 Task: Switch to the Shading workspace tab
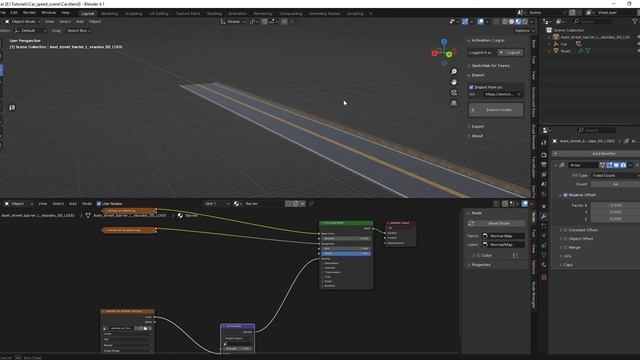click(214, 13)
